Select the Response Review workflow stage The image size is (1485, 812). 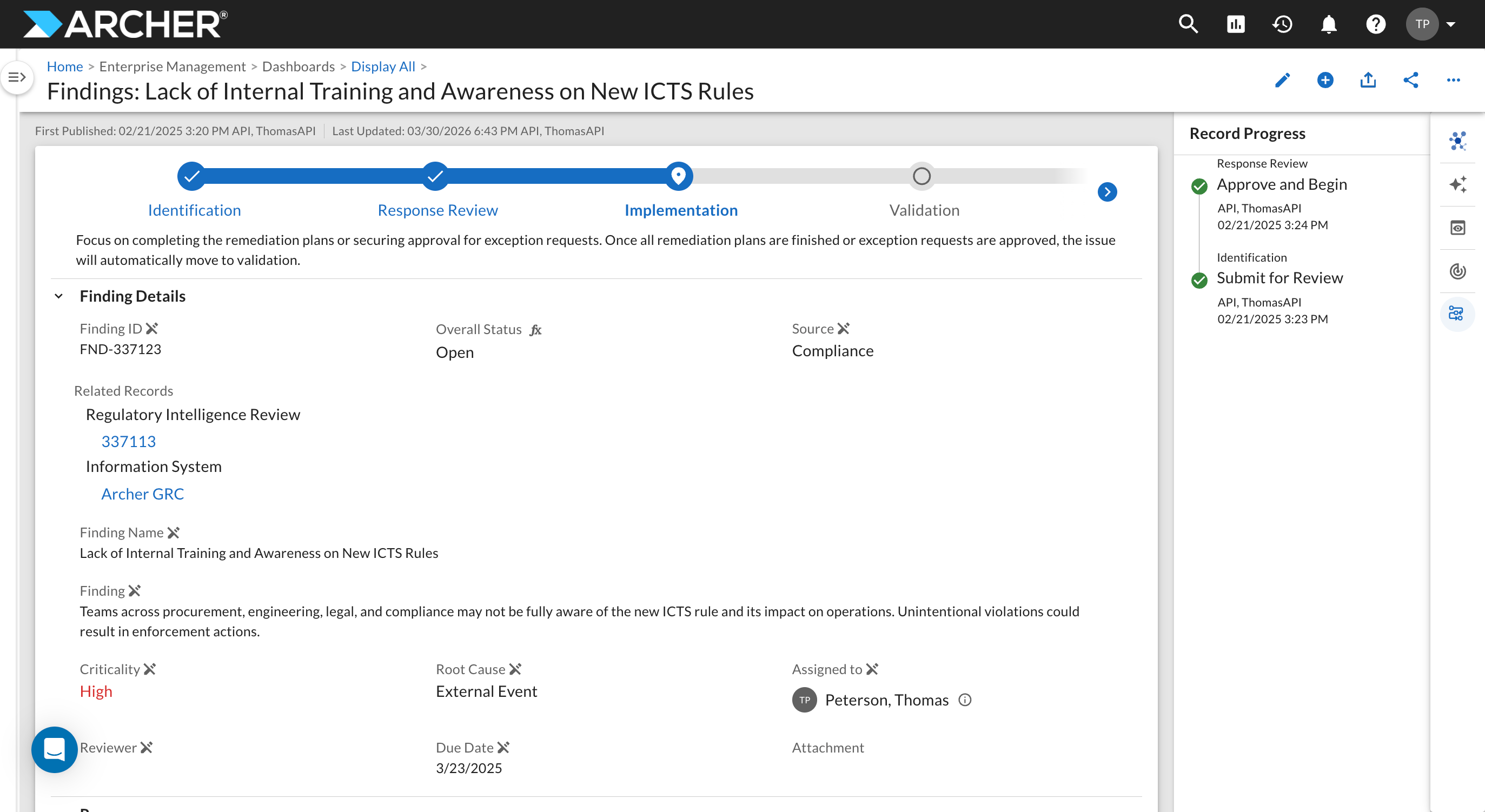pyautogui.click(x=437, y=210)
